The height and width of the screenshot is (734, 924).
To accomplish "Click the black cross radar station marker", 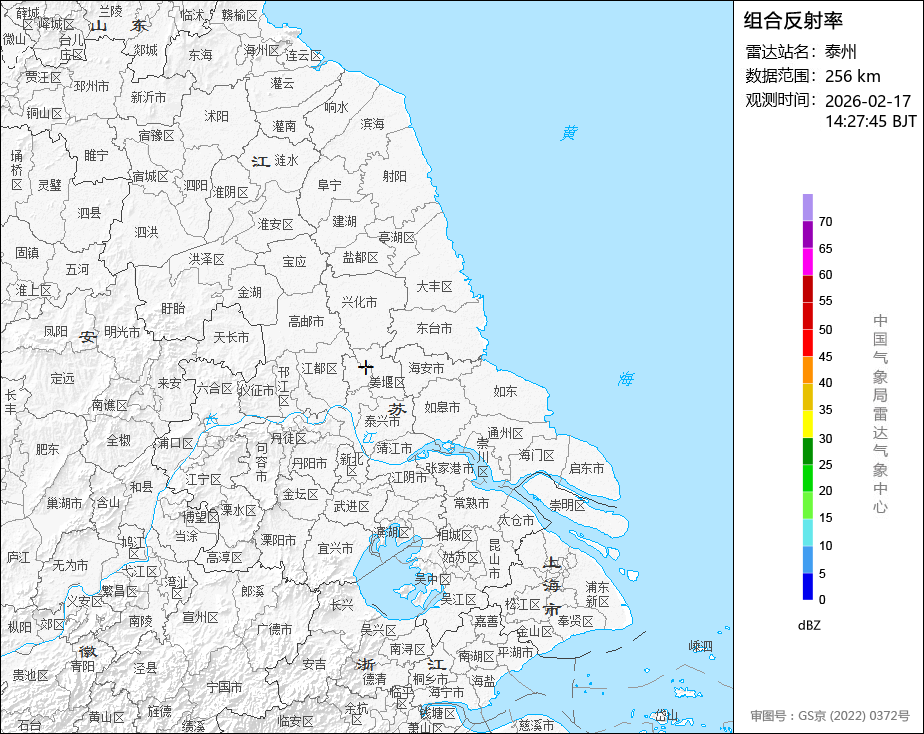I will [x=366, y=368].
